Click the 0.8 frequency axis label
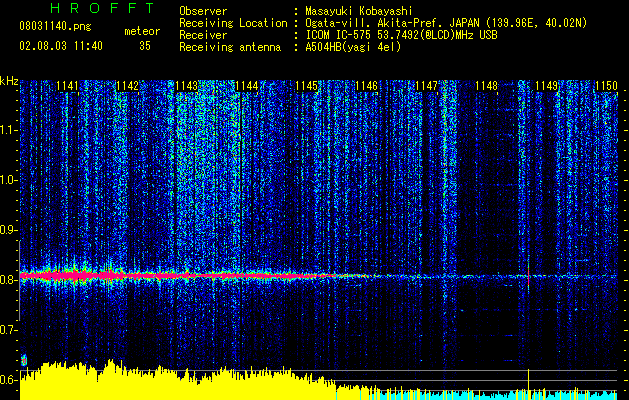 (8, 280)
